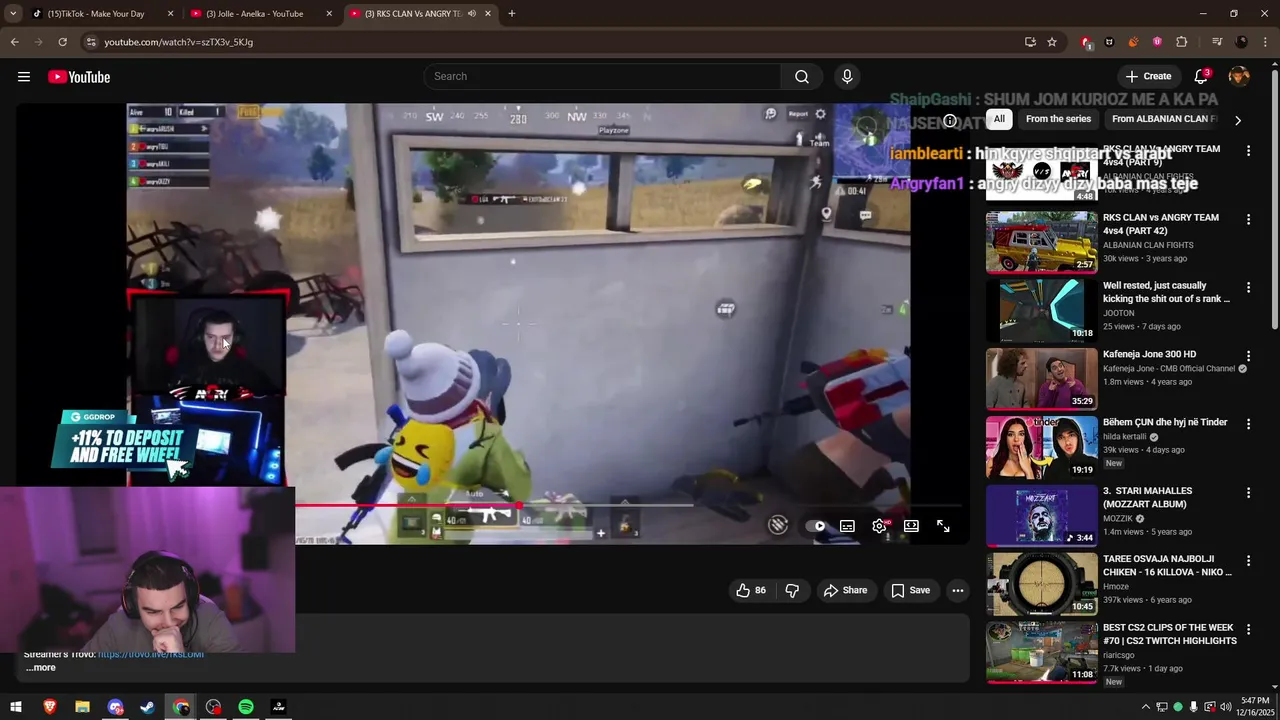This screenshot has height=720, width=1280.
Task: Install app icon in address bar
Action: [1030, 42]
